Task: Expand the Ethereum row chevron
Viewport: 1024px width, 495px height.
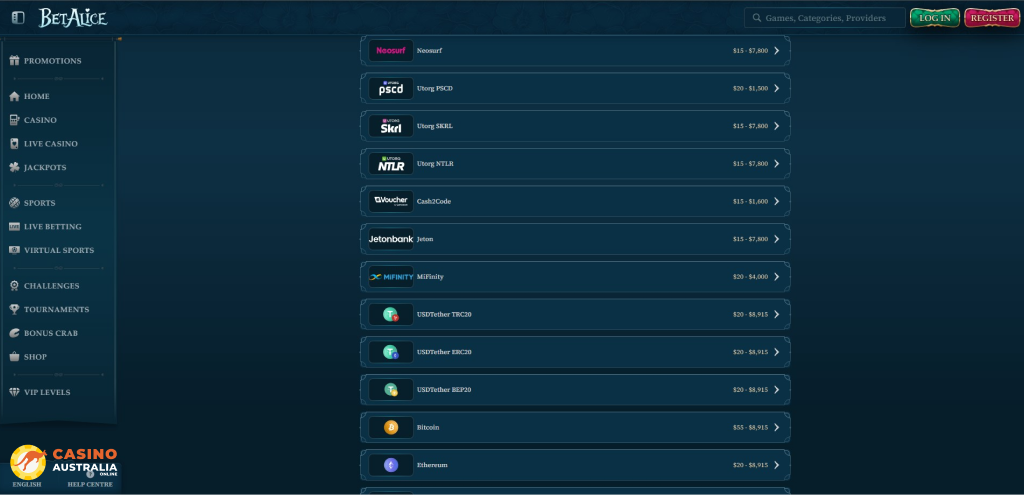Action: coord(776,465)
